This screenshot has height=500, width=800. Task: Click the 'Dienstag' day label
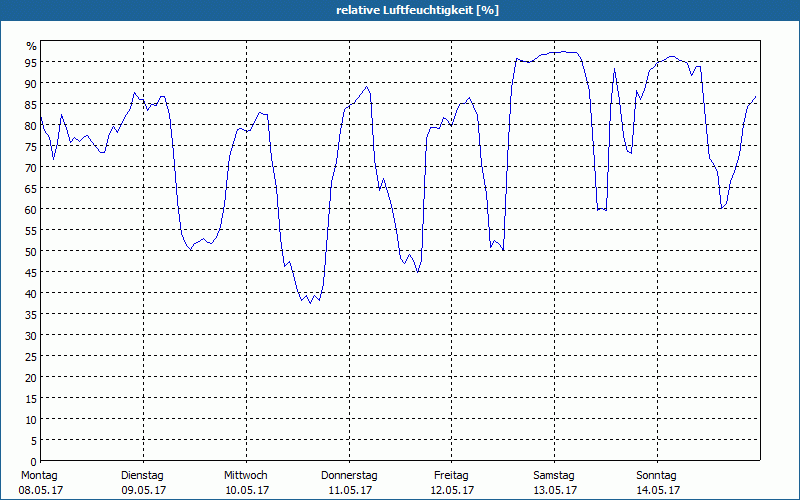click(142, 475)
